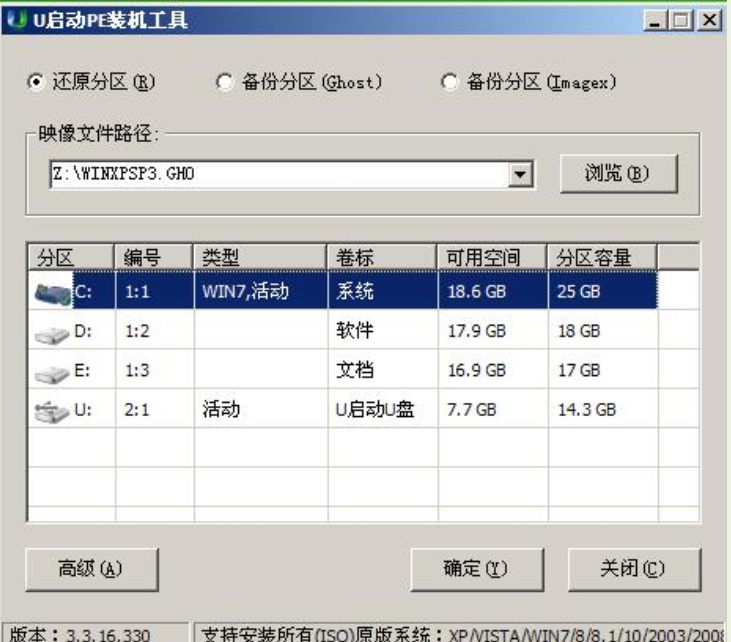Click the 关闭 (C) close button
Viewport: 731px width, 642px height.
634,569
